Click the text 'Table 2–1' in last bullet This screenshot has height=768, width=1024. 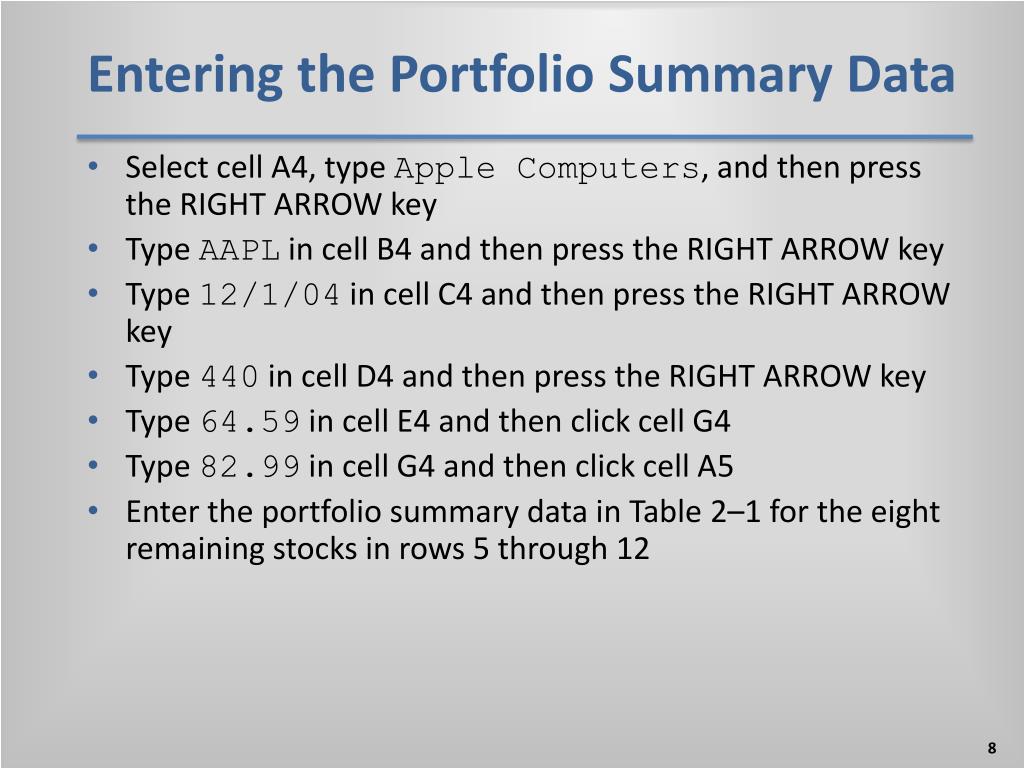click(694, 511)
